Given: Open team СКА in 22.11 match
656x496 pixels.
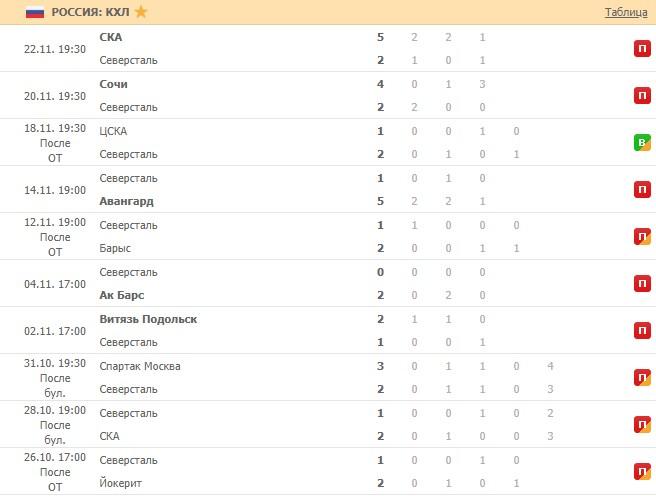Looking at the screenshot, I should tap(111, 37).
